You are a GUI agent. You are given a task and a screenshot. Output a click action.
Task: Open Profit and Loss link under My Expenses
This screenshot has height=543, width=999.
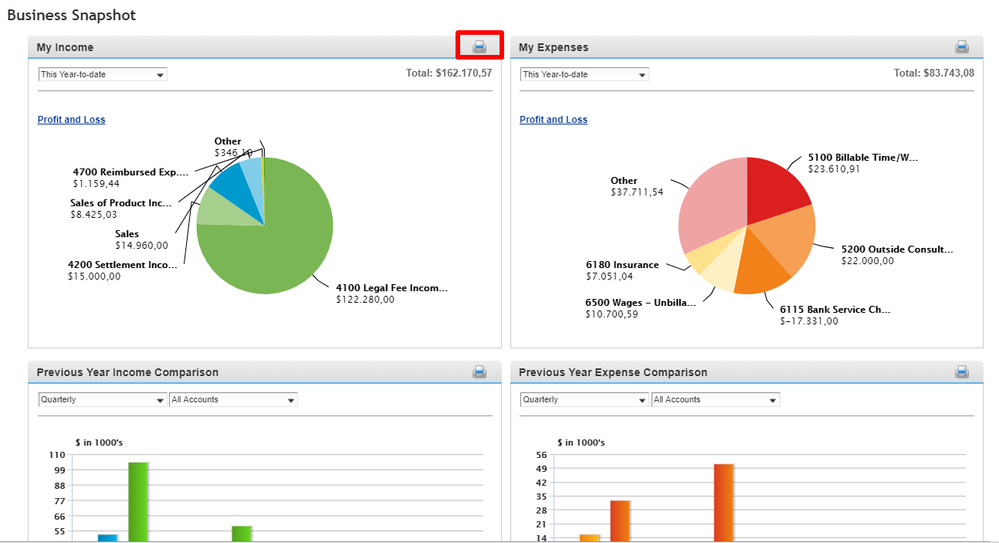click(554, 119)
